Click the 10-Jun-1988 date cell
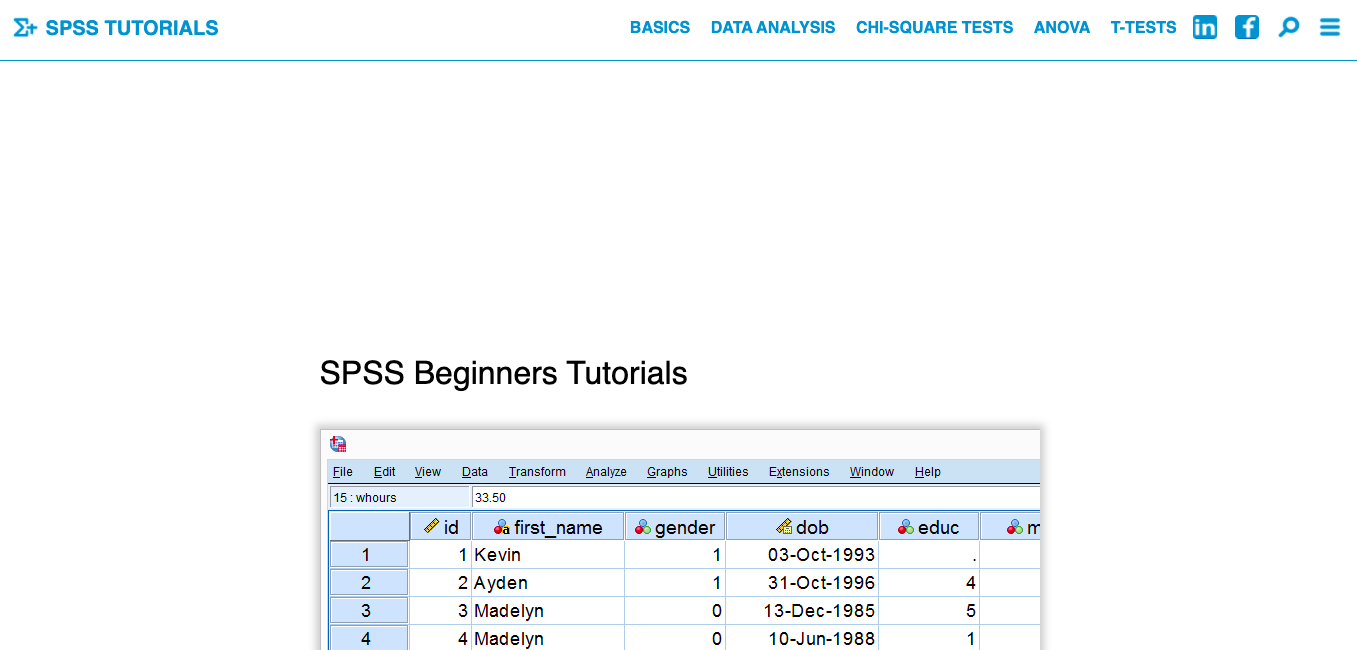Image resolution: width=1357 pixels, height=650 pixels. [802, 638]
